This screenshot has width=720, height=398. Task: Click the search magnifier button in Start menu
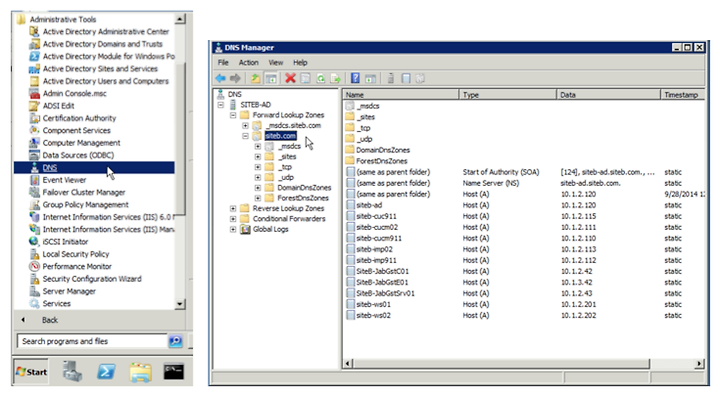point(175,341)
